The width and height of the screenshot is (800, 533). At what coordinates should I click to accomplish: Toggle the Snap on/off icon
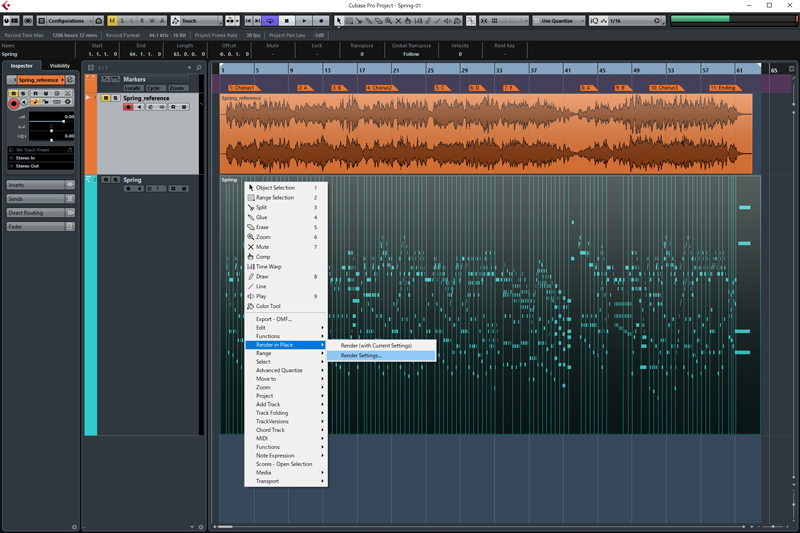[x=484, y=21]
